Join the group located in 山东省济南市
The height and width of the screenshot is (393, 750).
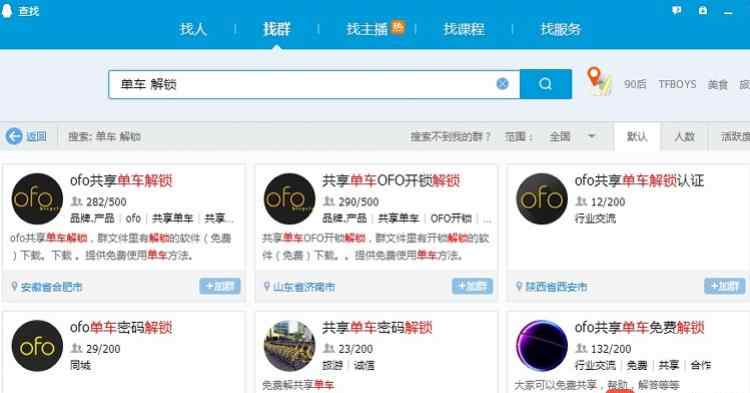coord(472,286)
